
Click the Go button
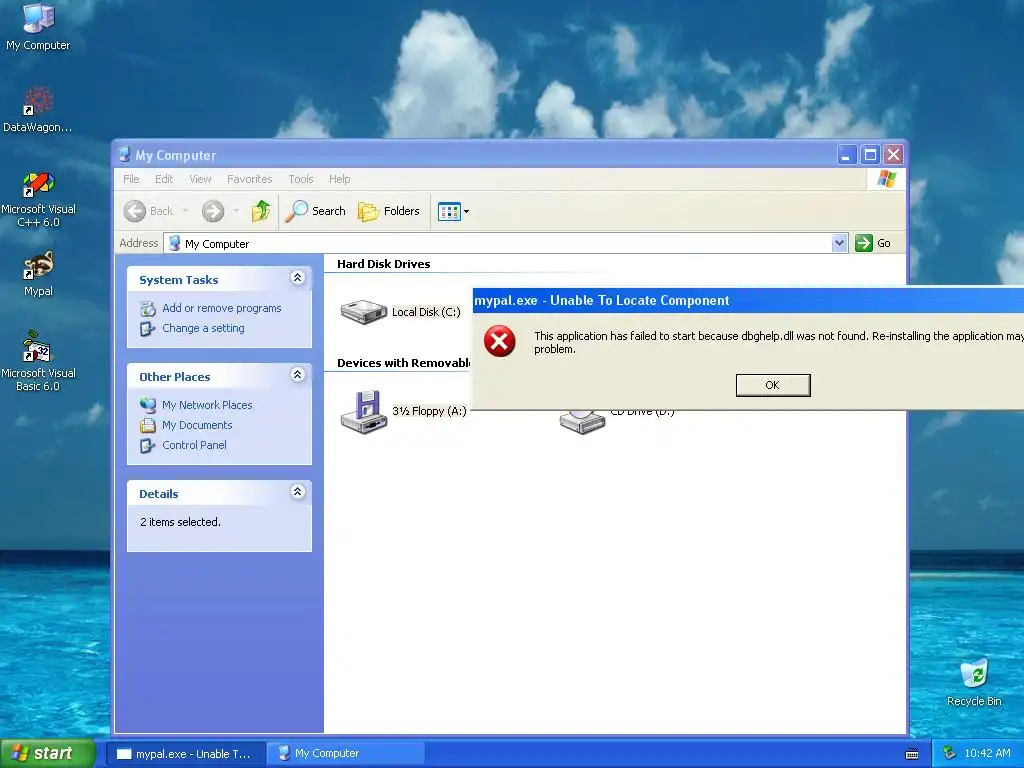873,244
